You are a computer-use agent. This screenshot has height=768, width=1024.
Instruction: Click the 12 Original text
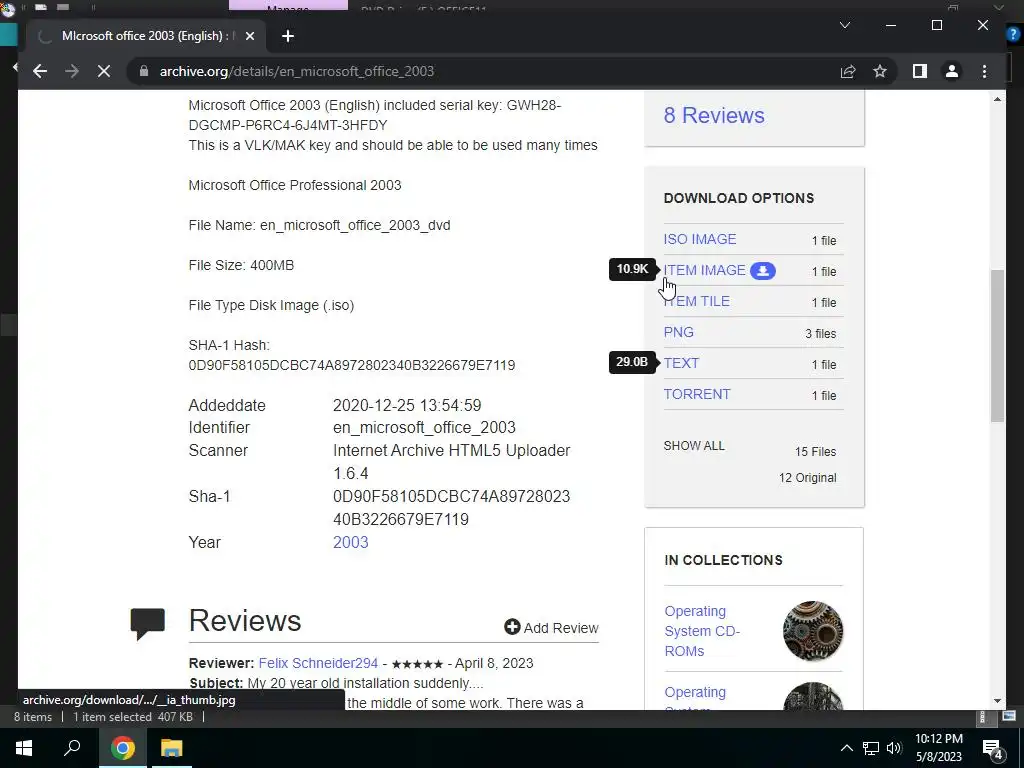[x=807, y=478]
